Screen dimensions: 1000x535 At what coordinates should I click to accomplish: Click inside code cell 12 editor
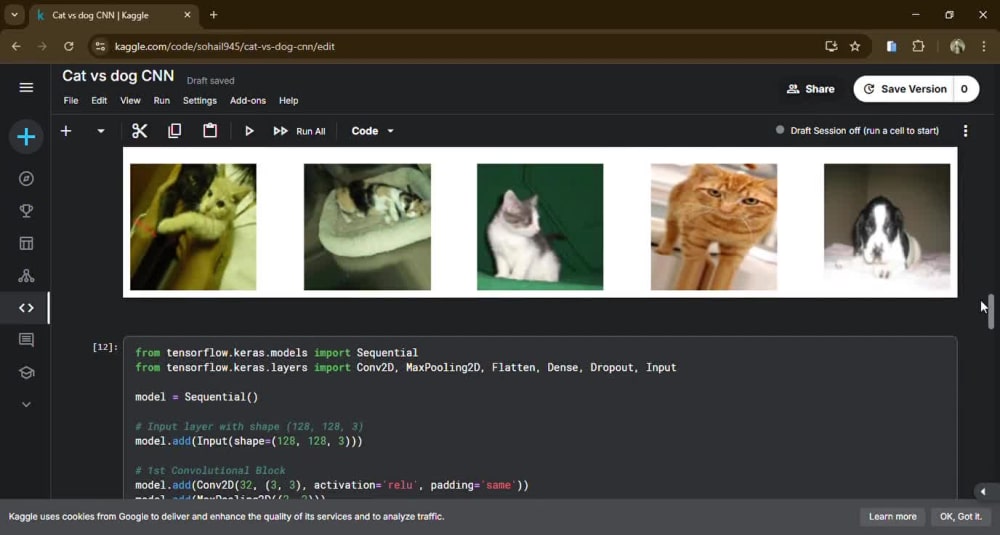[540, 418]
